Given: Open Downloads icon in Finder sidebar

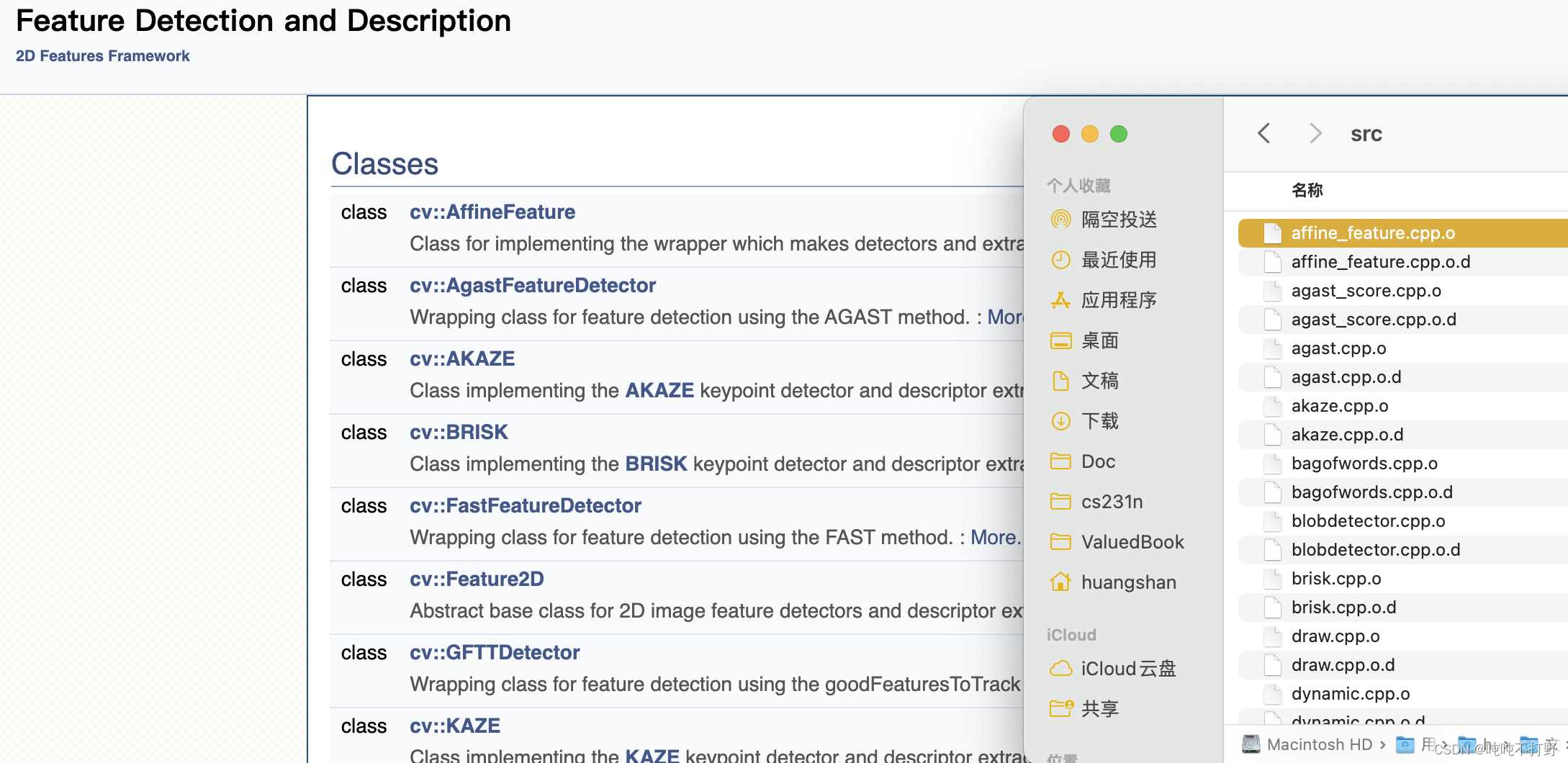Looking at the screenshot, I should (1060, 421).
